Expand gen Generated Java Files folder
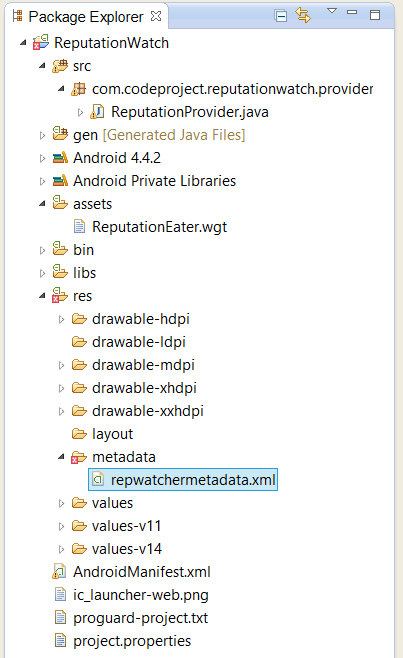The height and width of the screenshot is (658, 403). tap(42, 136)
